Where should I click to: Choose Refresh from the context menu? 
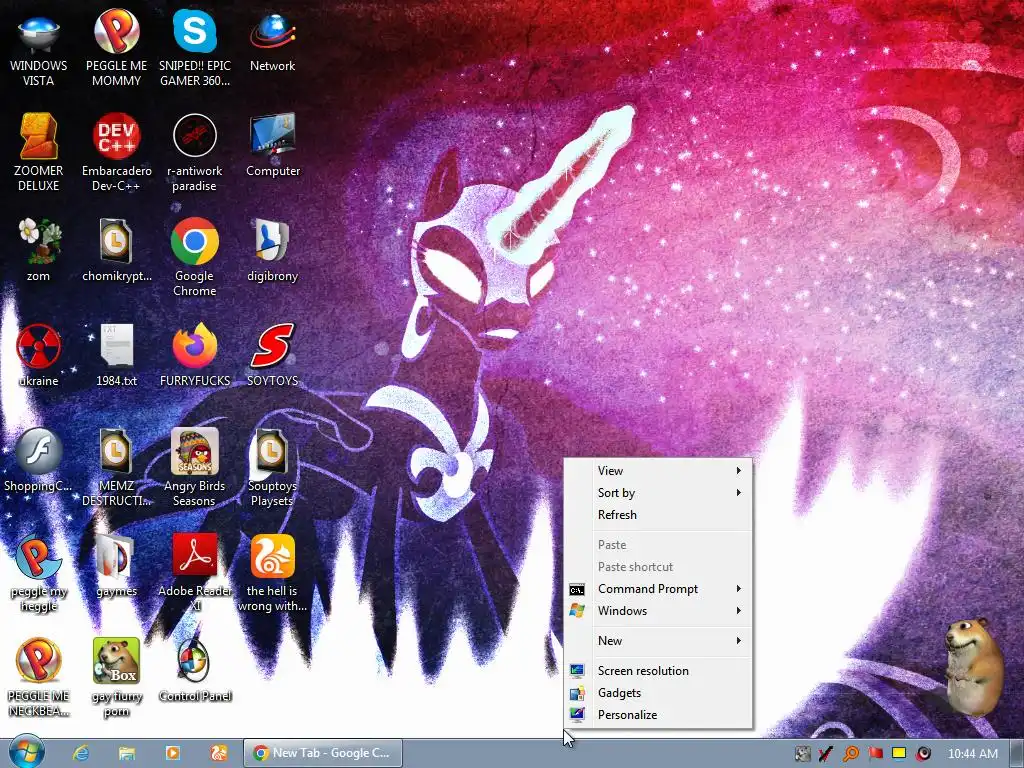[658, 515]
